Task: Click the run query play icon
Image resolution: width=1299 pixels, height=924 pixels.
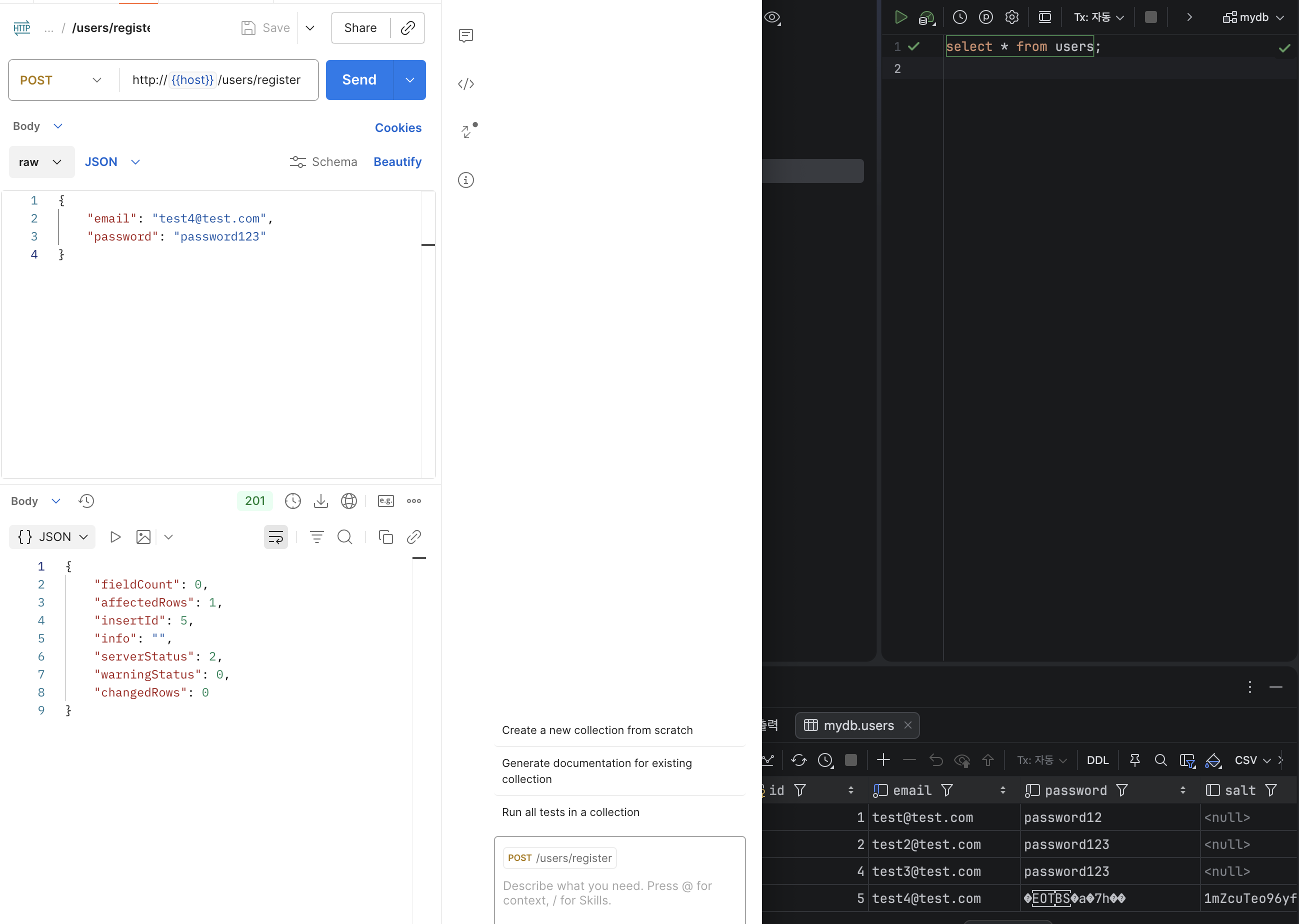Action: (x=900, y=17)
